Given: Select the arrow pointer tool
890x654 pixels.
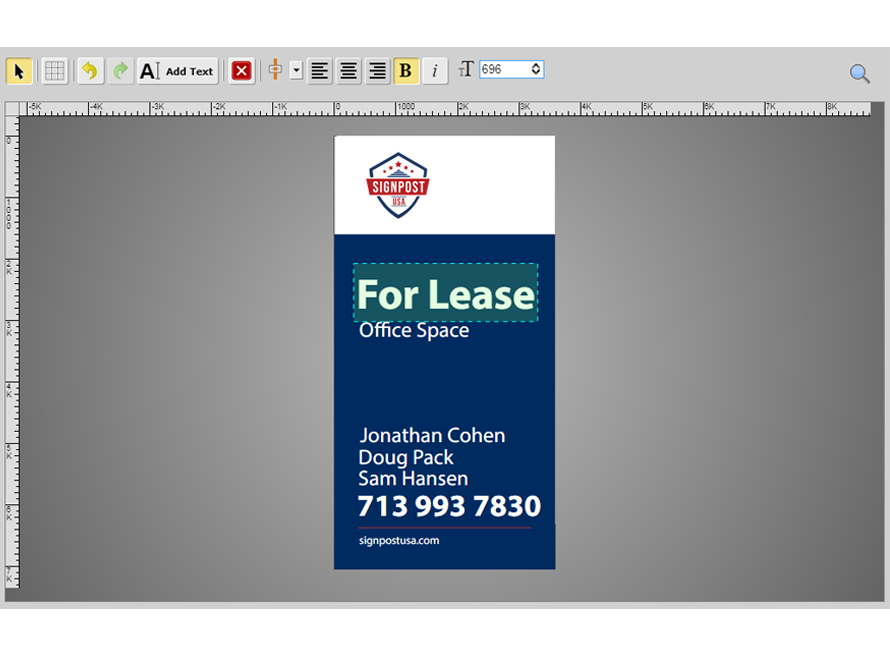Looking at the screenshot, I should pyautogui.click(x=19, y=71).
